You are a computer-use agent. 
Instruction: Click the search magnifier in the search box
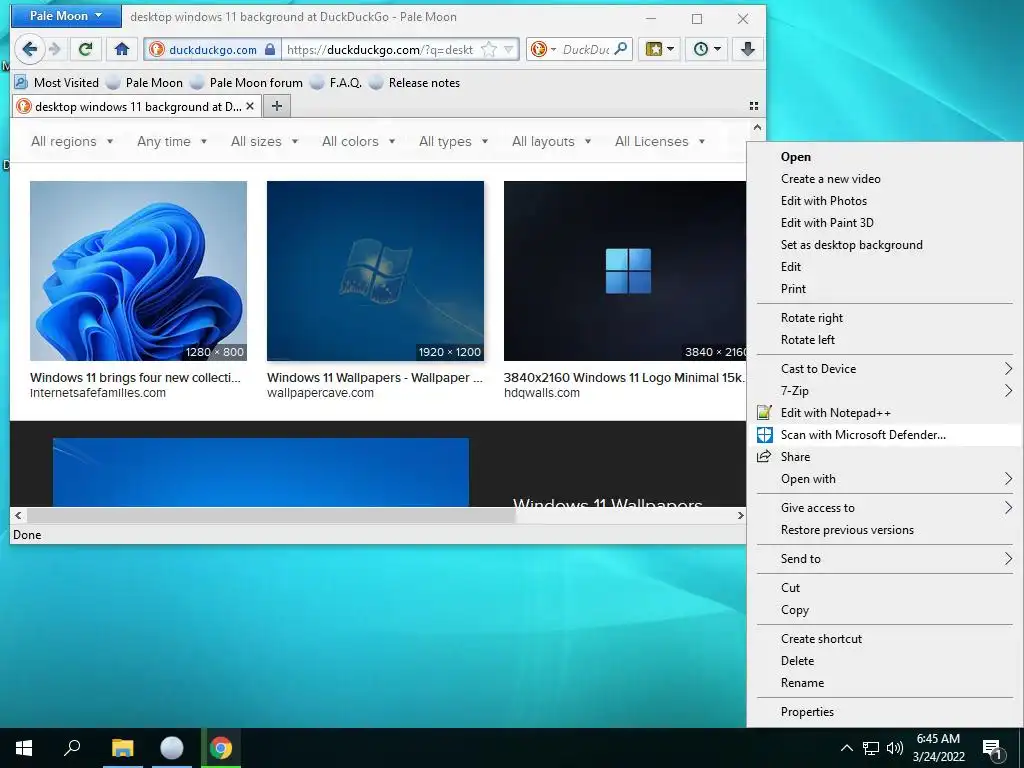pyautogui.click(x=621, y=49)
